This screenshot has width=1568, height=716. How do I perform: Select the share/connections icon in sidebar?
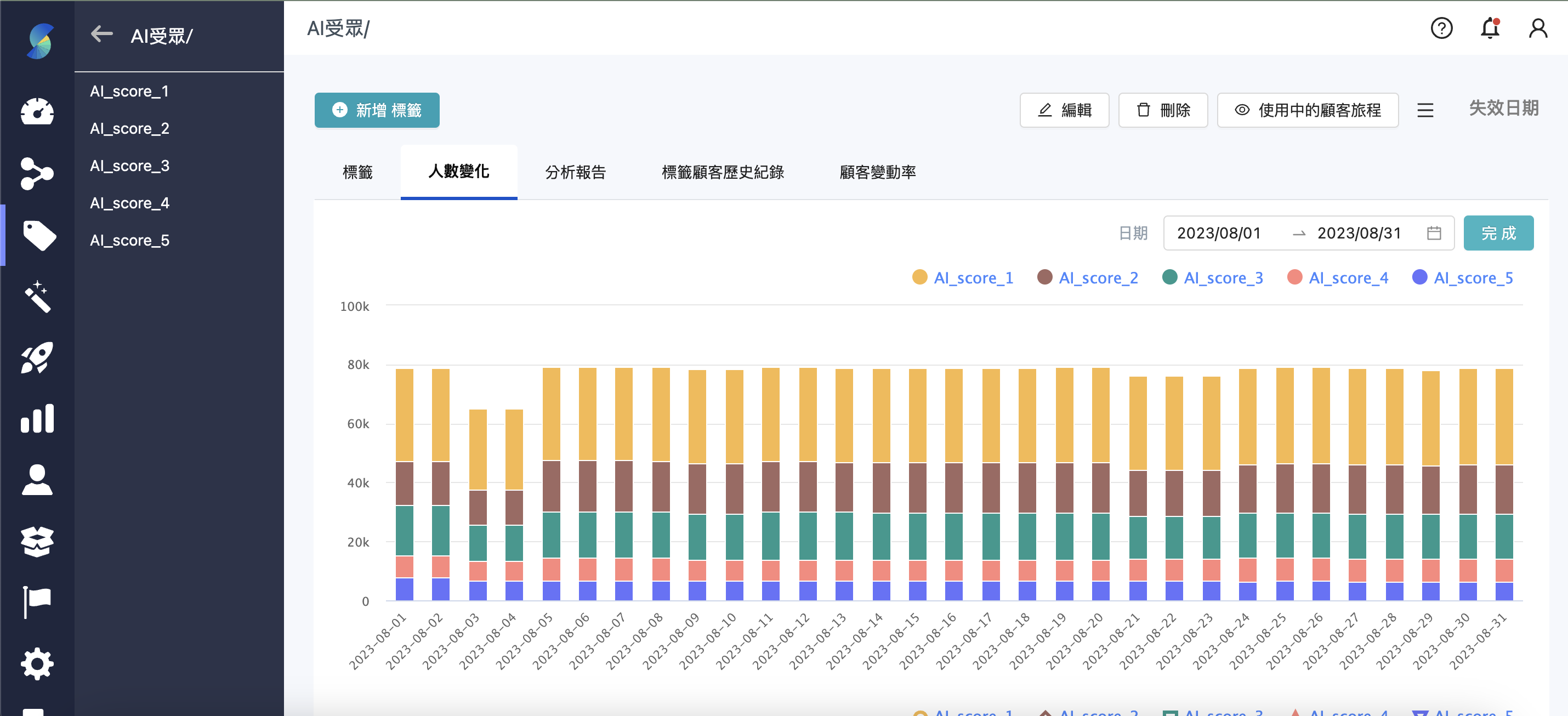pyautogui.click(x=37, y=174)
